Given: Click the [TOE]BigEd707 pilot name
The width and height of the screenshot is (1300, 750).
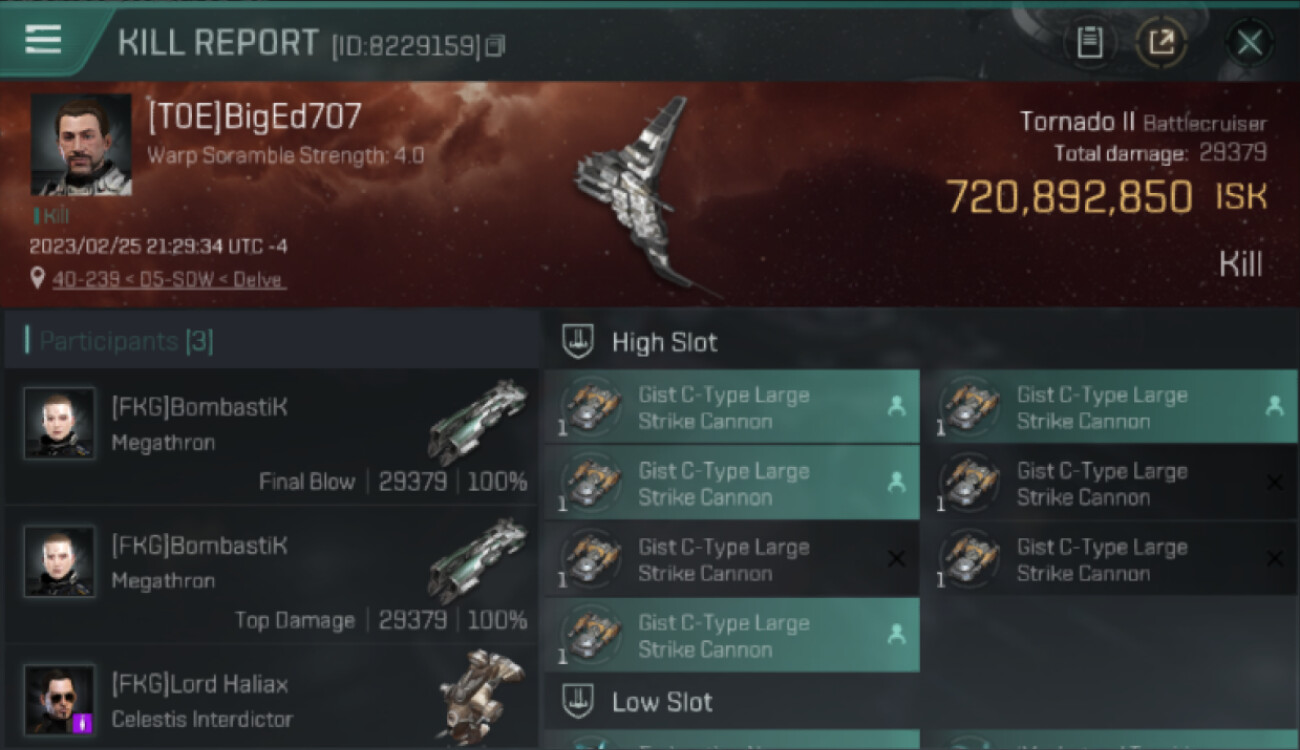Looking at the screenshot, I should click(254, 118).
